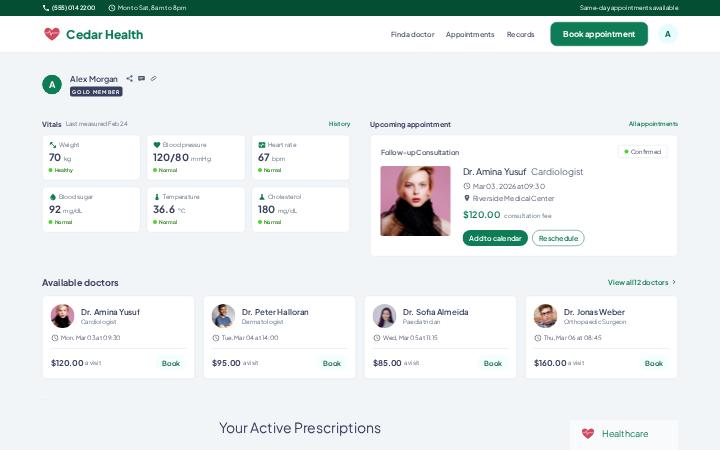Book a visit with Dr. Sofia Almeida

493,363
